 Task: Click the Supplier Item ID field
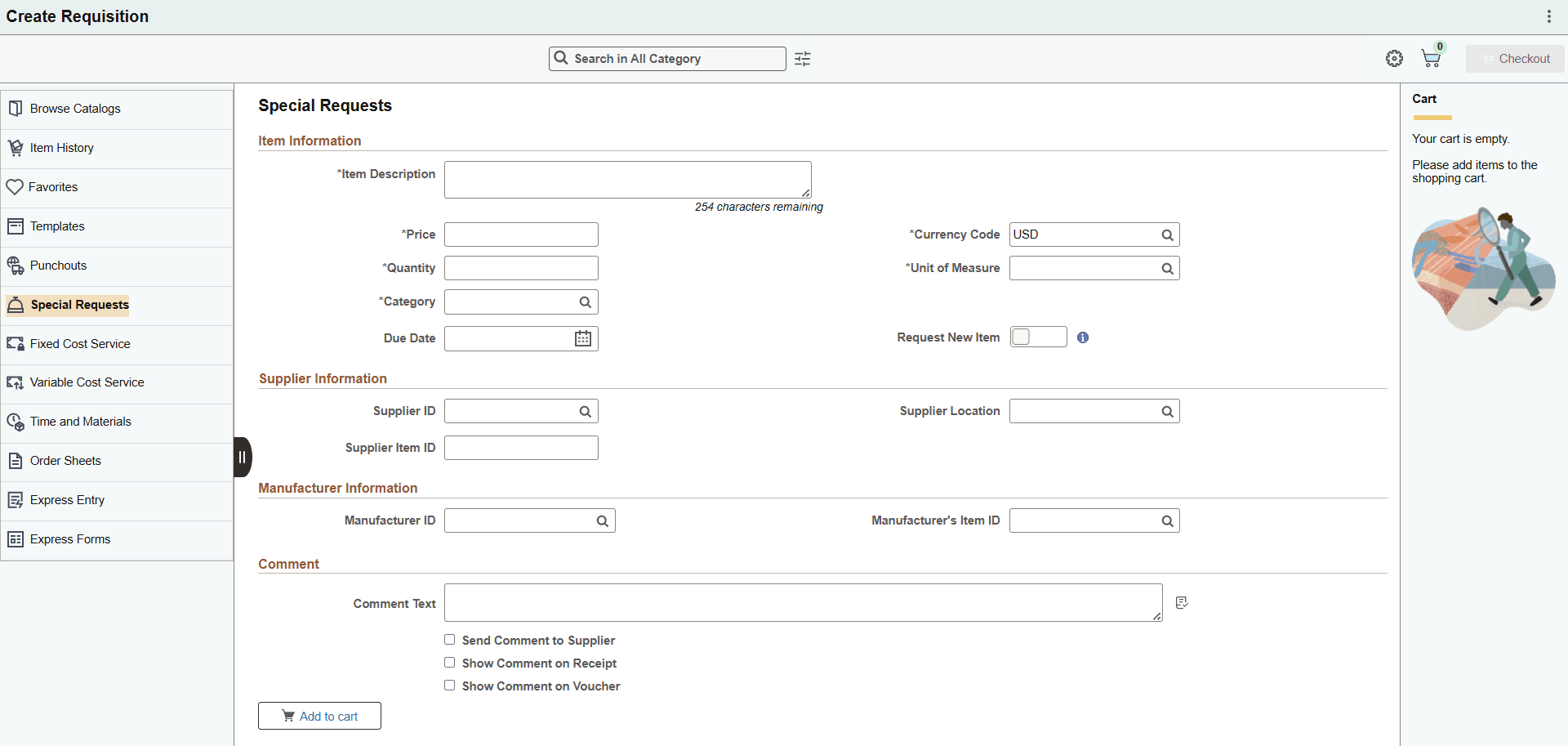coord(521,448)
